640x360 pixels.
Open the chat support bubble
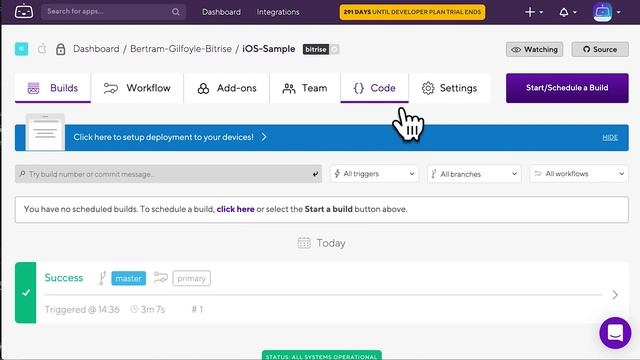point(615,333)
